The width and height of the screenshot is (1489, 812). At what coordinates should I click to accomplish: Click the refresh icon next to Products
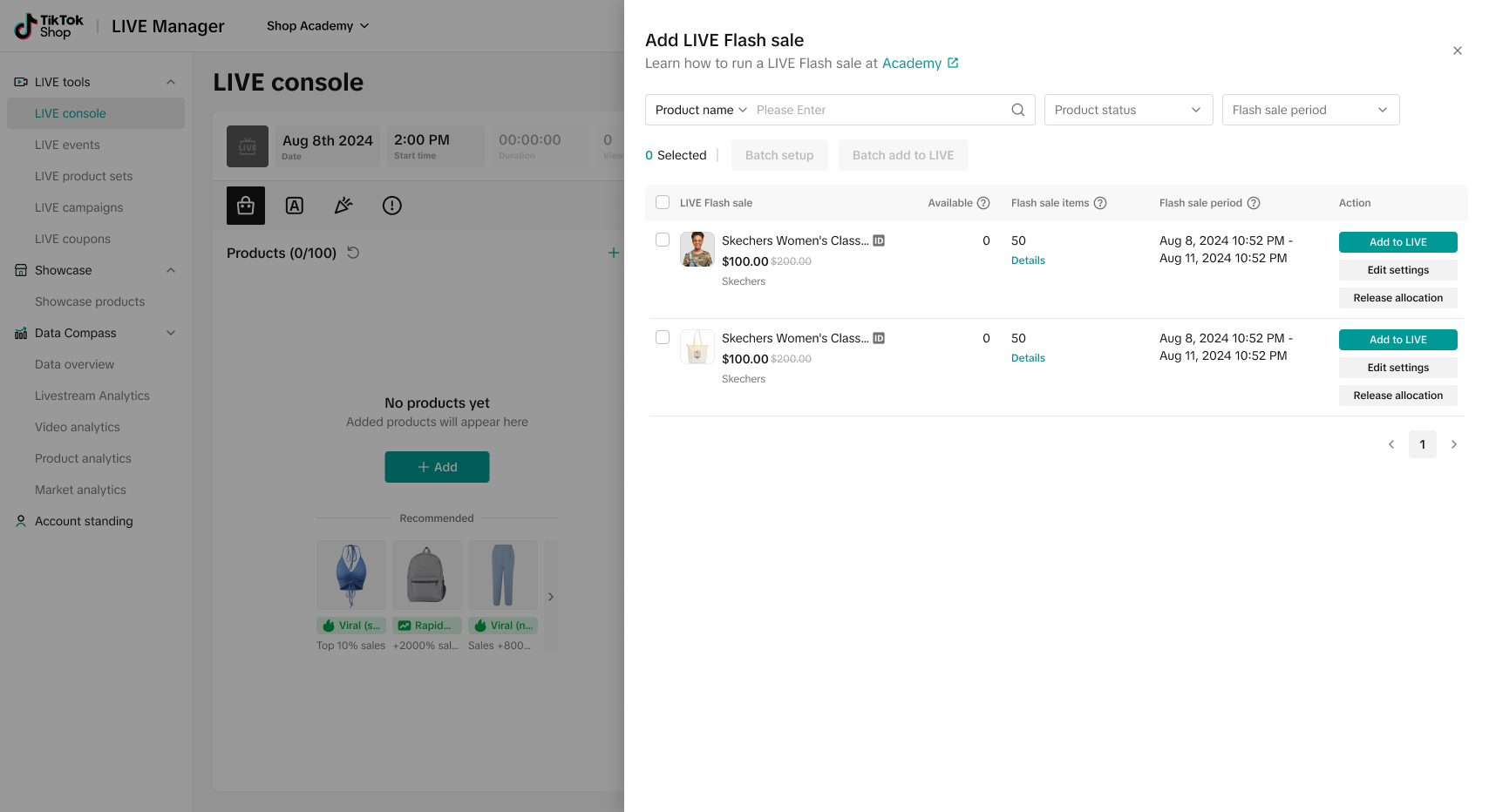353,253
